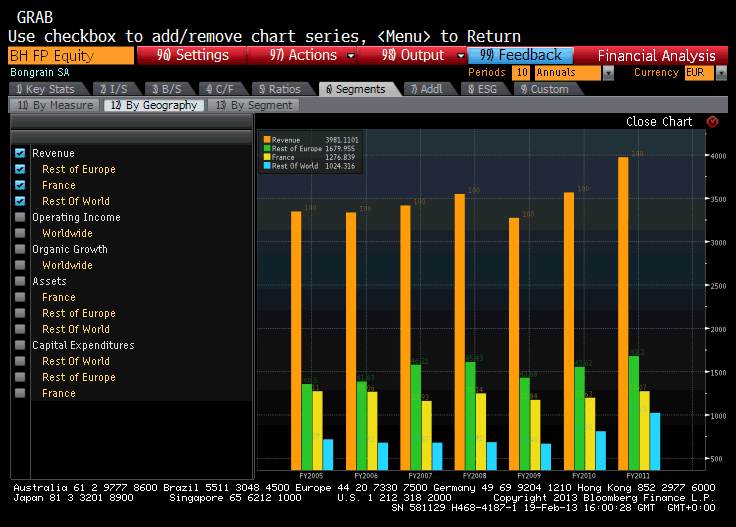The image size is (736, 527).
Task: Check France under Capital Expenditures
Action: click(20, 393)
